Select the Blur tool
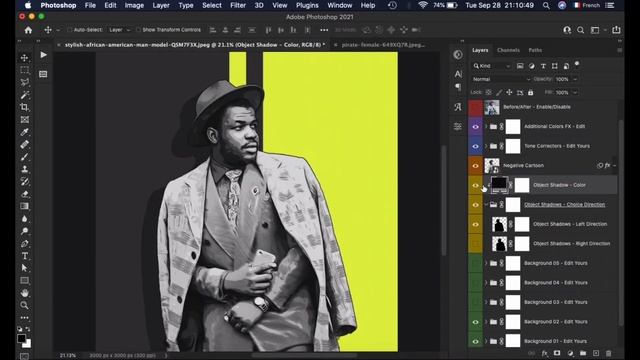640x360 pixels. point(24,219)
